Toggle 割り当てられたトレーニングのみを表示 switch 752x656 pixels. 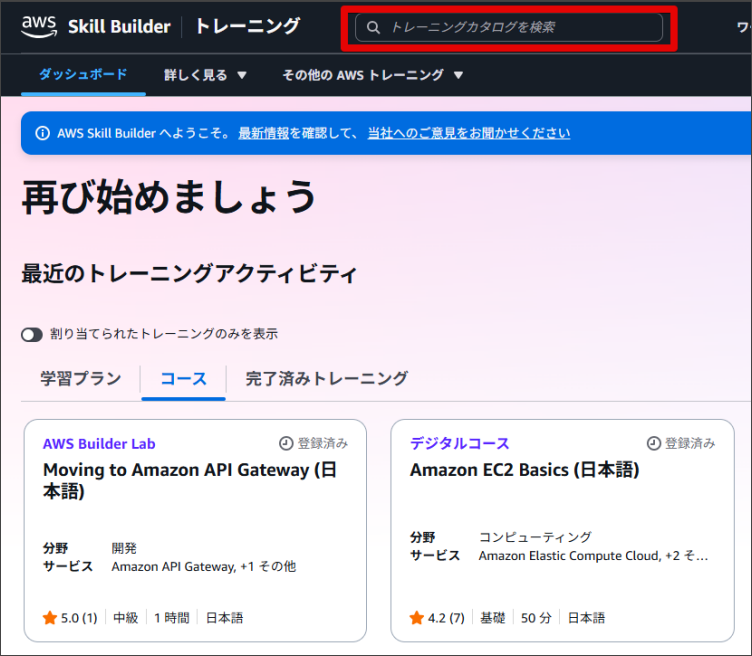pyautogui.click(x=32, y=334)
